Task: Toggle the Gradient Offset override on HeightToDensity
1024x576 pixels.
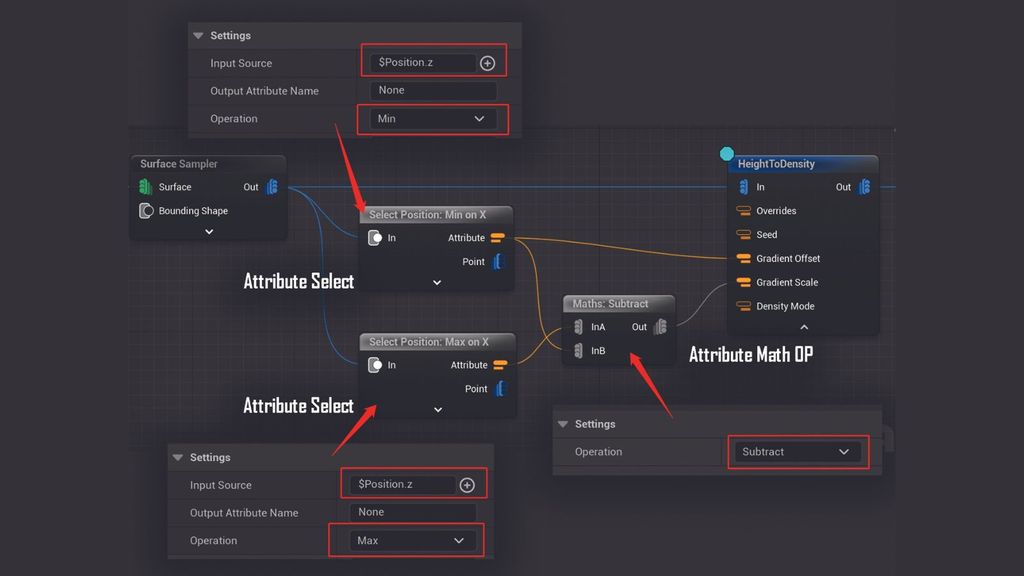Action: pos(744,258)
